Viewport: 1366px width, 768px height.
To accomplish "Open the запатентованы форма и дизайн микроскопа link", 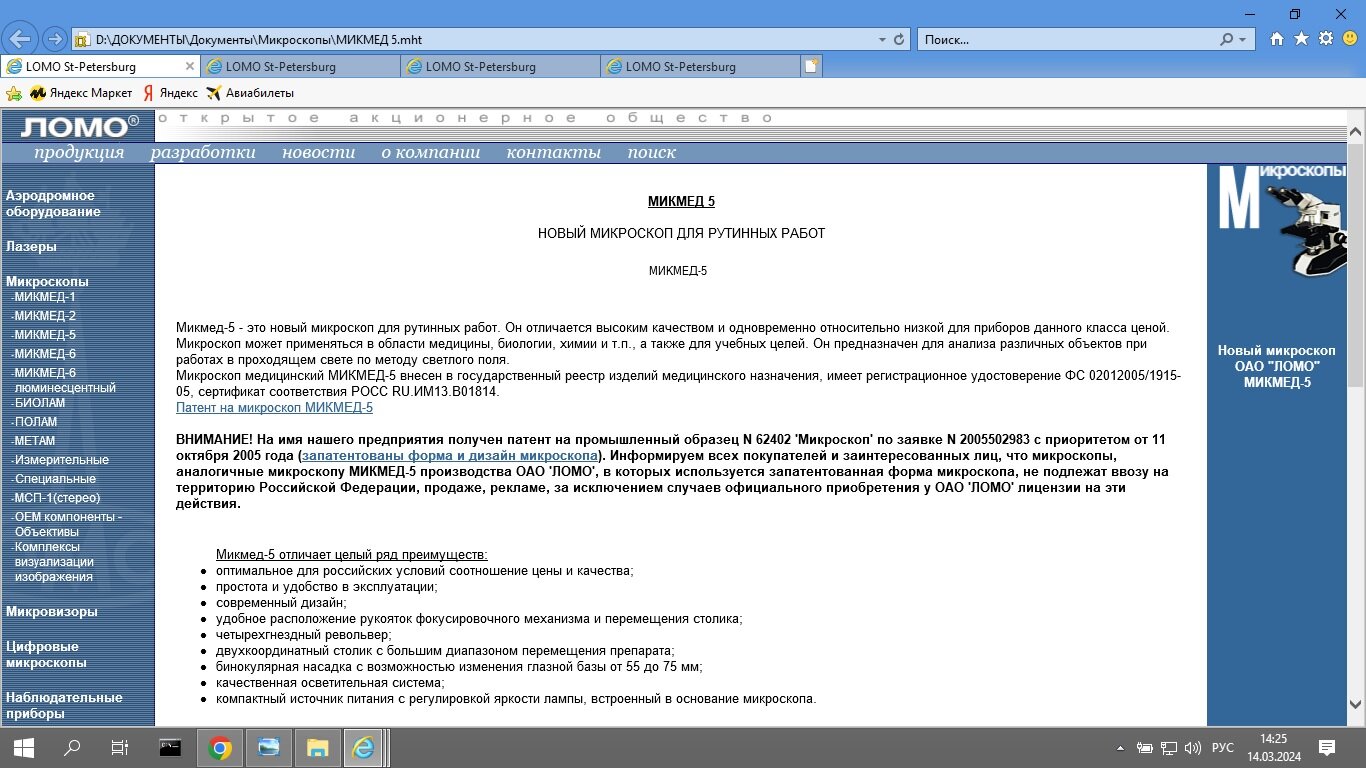I will click(449, 455).
